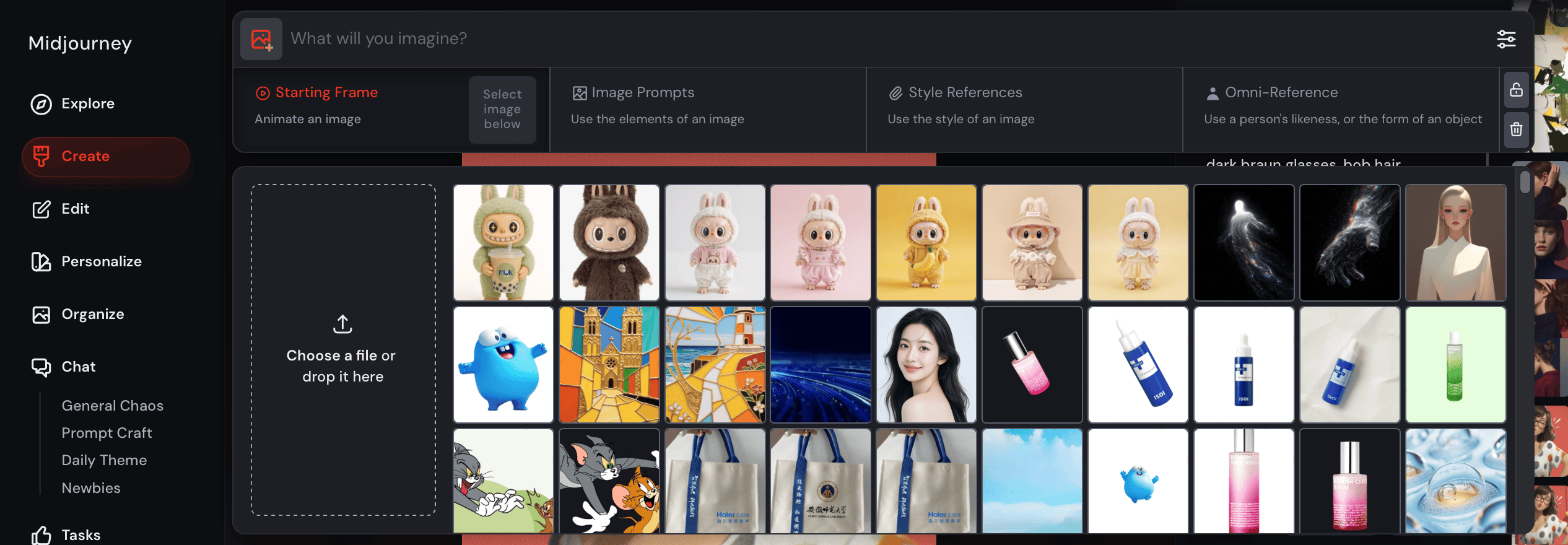Select the glowing hand on black thumbnail

pyautogui.click(x=1350, y=243)
